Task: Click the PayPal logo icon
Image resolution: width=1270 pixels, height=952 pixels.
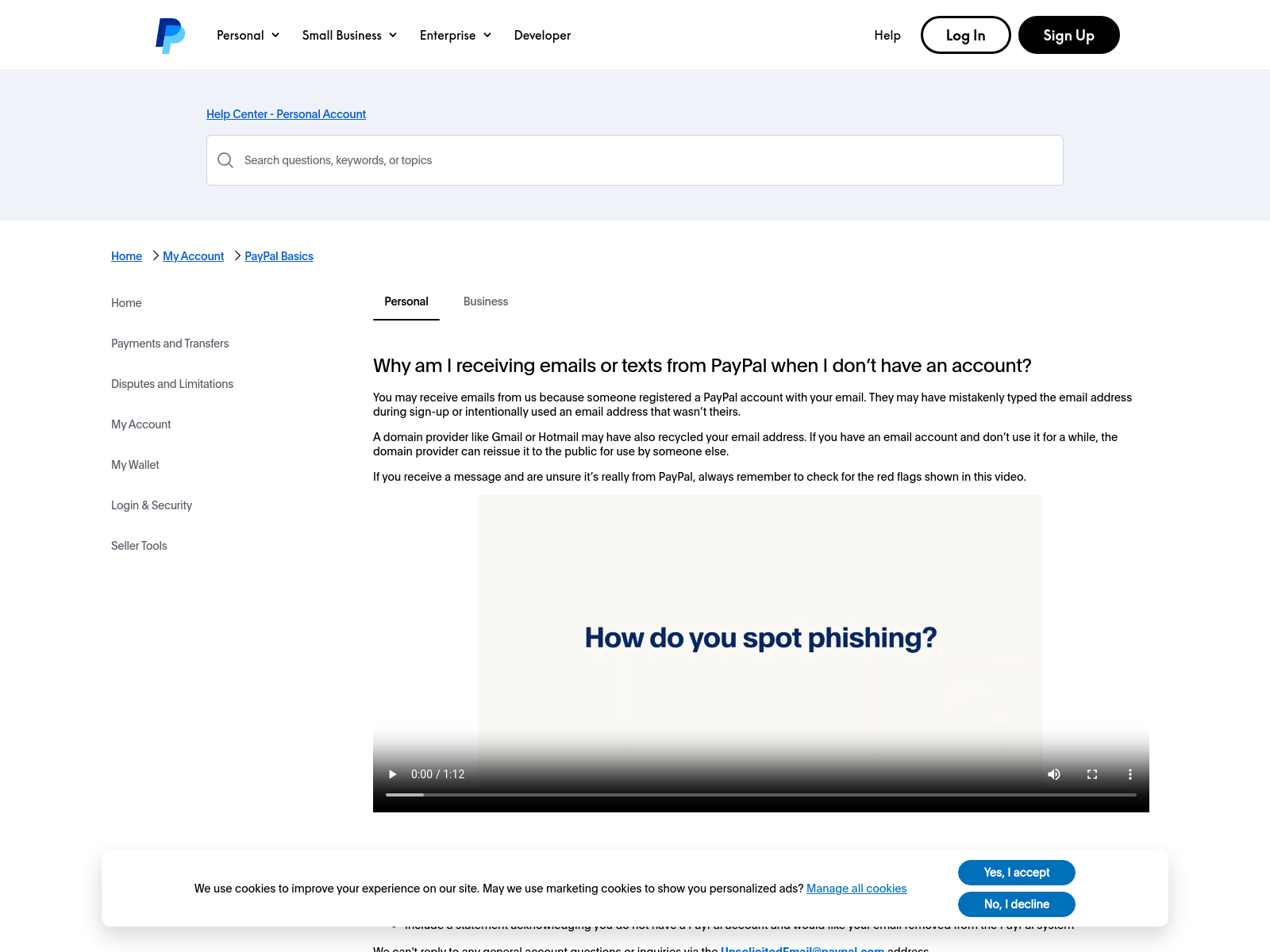Action: tap(170, 36)
